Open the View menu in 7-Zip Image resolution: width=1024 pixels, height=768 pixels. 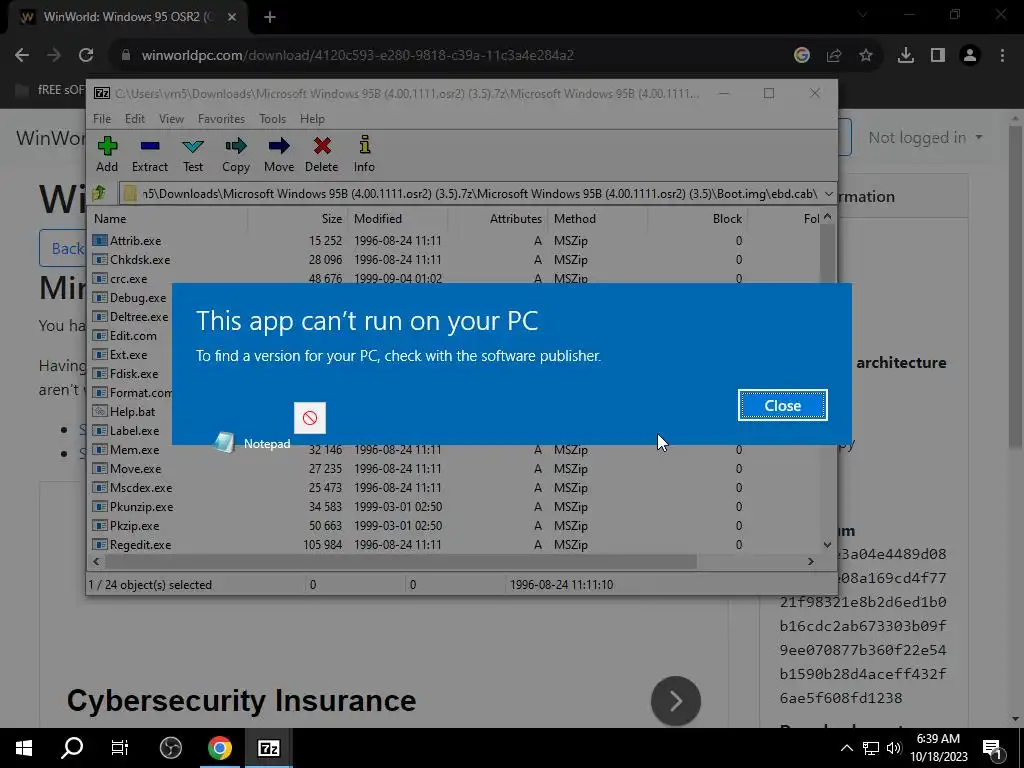(x=171, y=119)
